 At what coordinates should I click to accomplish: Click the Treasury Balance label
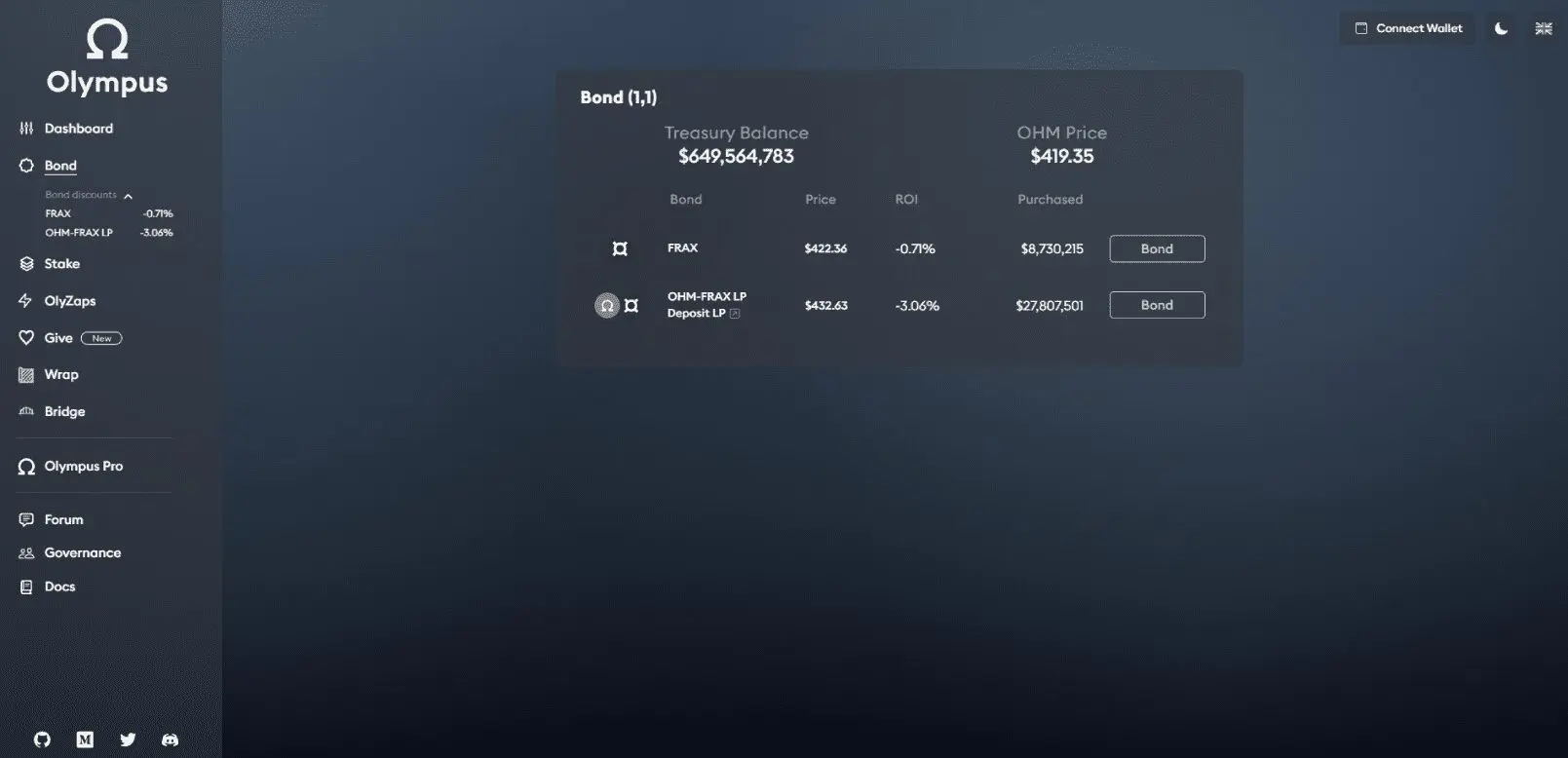coord(736,133)
